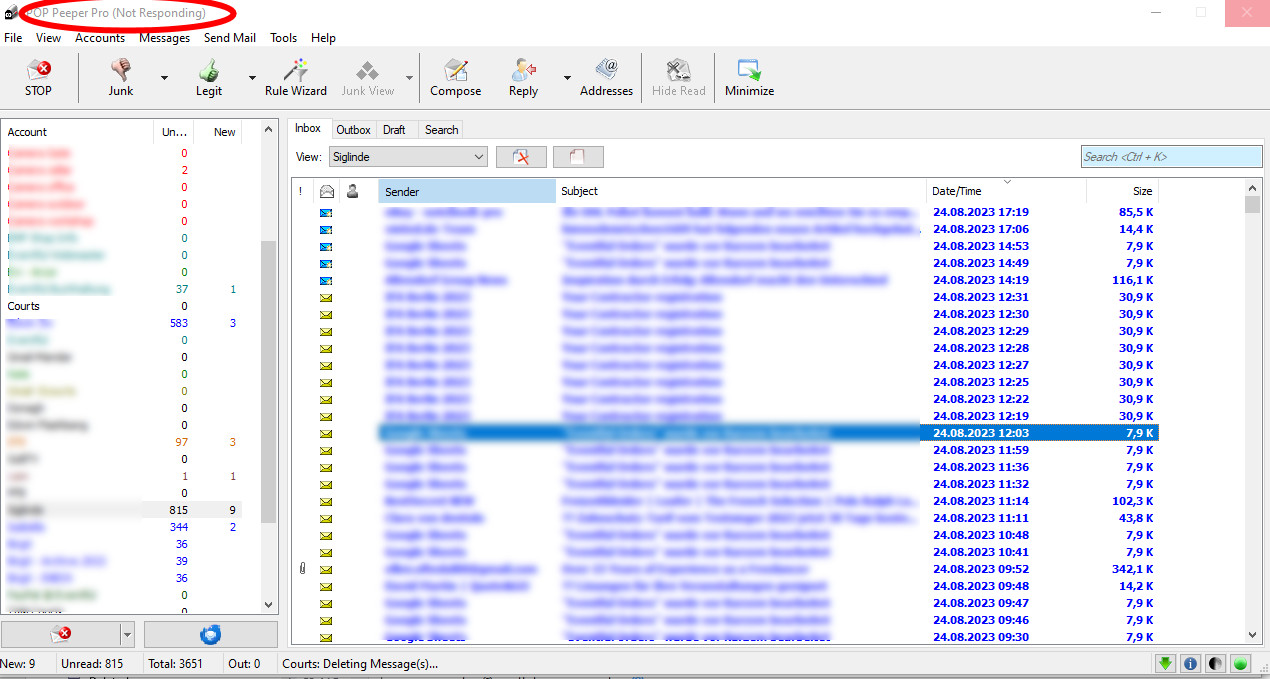
Task: Click the blank page button beside View
Action: tap(578, 157)
